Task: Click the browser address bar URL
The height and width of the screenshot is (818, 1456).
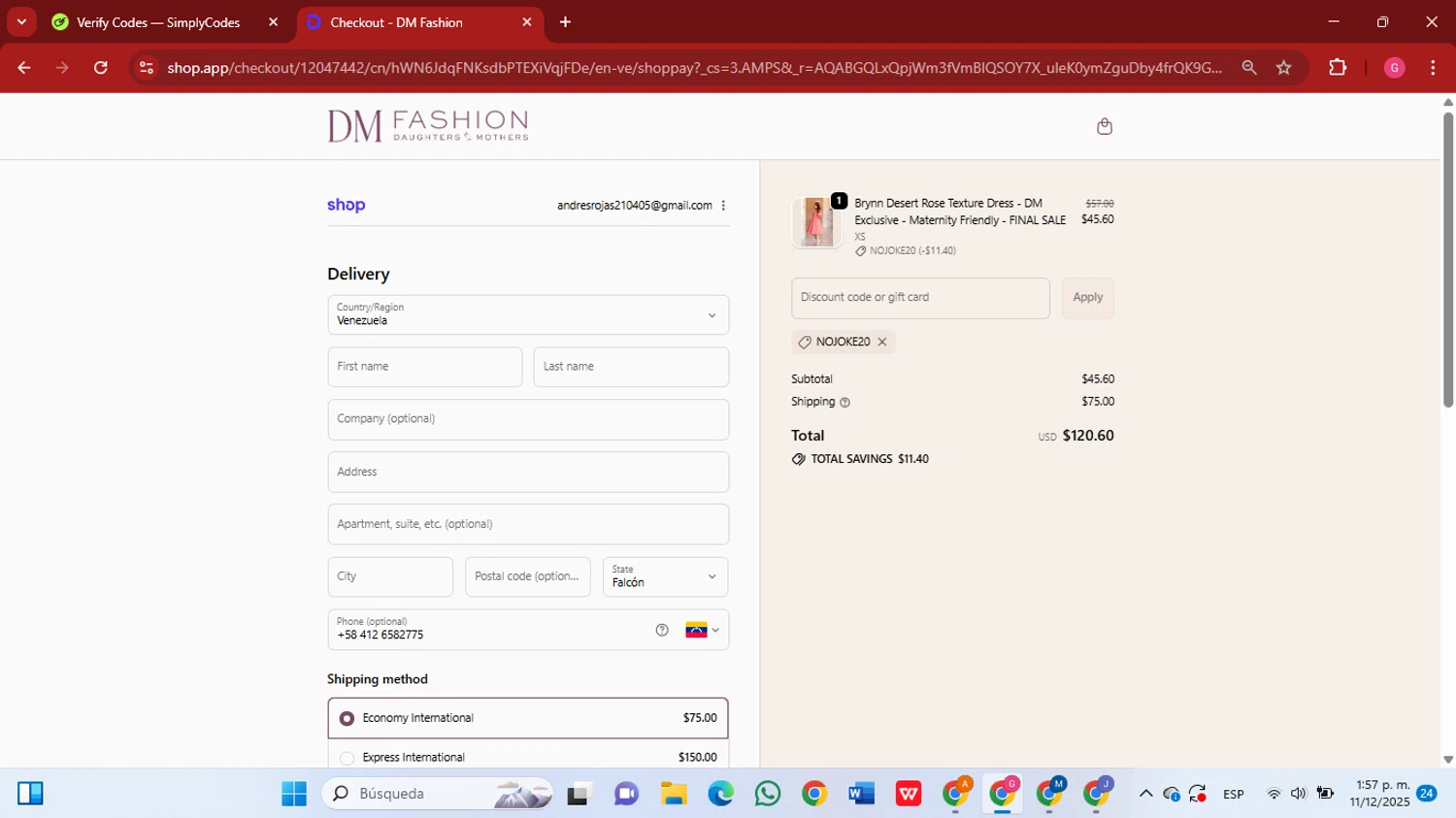Action: 694,68
